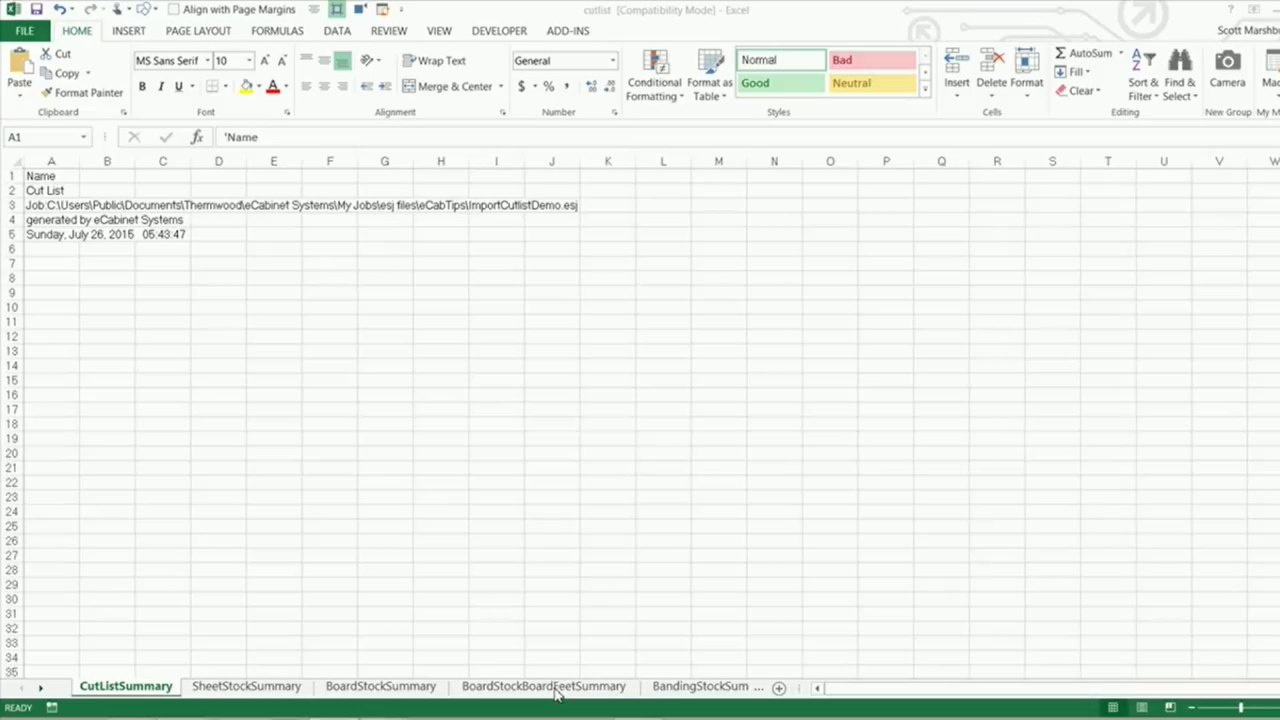Save the workbook from the quick access toolbar
1280x720 pixels.
tap(36, 9)
